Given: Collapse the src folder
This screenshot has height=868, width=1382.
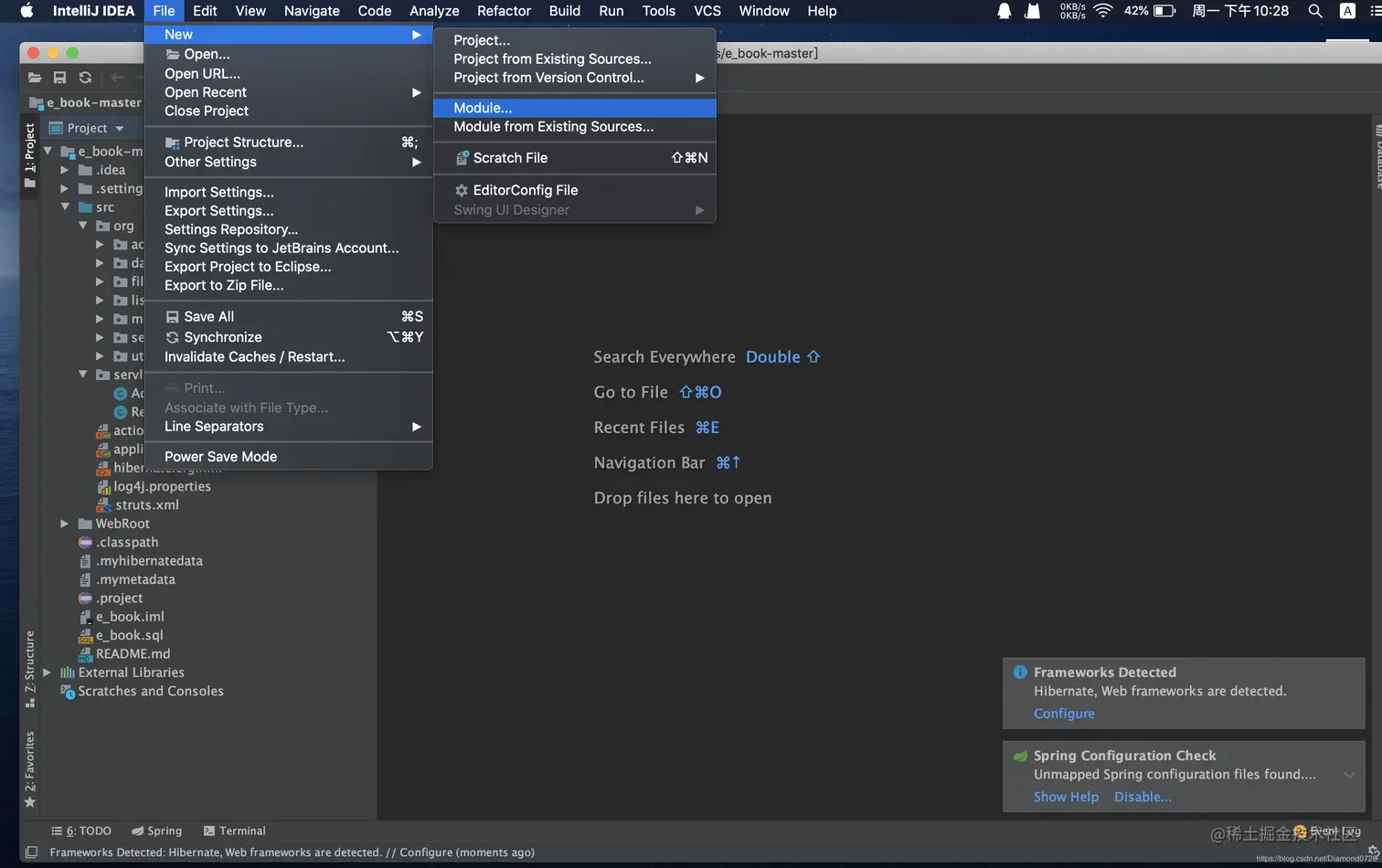Looking at the screenshot, I should [x=64, y=207].
